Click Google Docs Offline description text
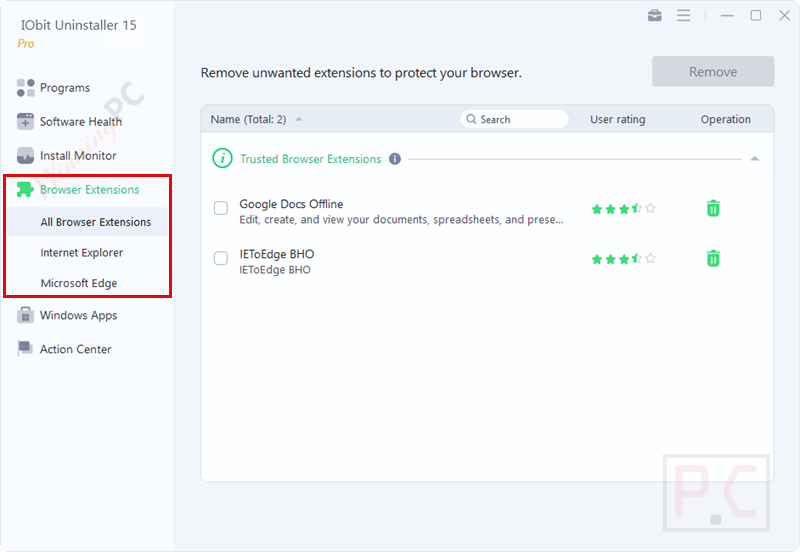Image resolution: width=800 pixels, height=552 pixels. [x=401, y=220]
